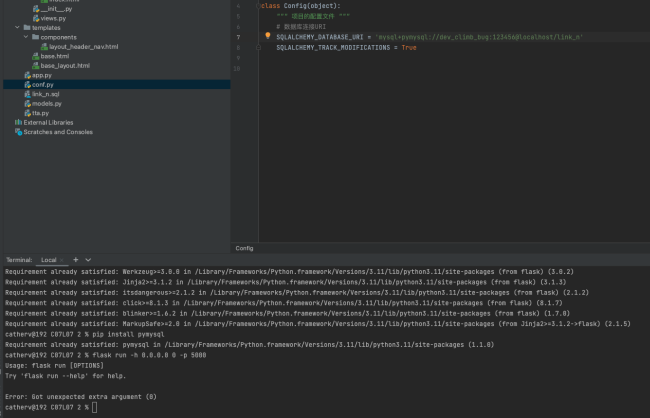Open tta.py file
This screenshot has width=650, height=418.
(x=41, y=113)
